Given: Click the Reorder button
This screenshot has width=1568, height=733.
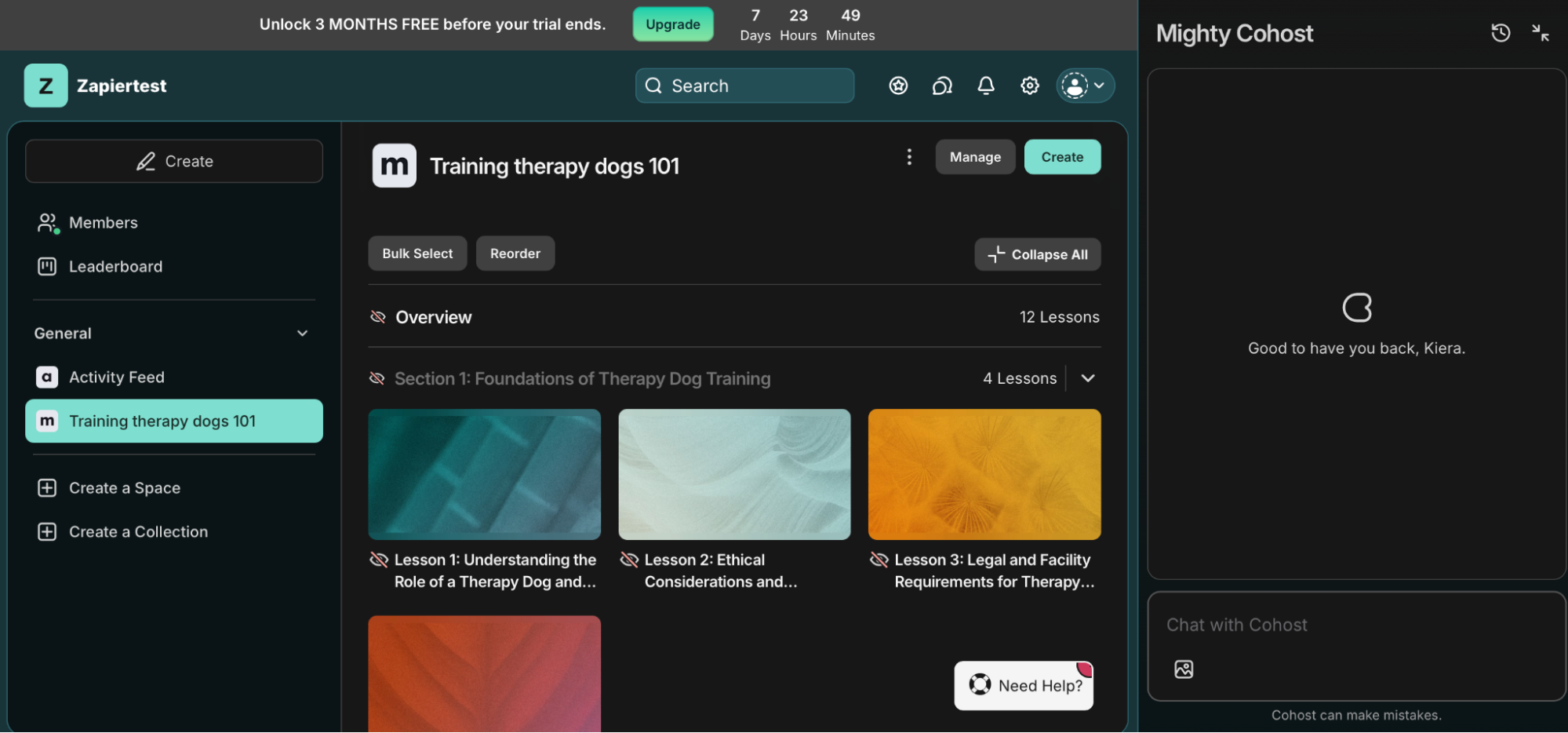Looking at the screenshot, I should [x=515, y=253].
